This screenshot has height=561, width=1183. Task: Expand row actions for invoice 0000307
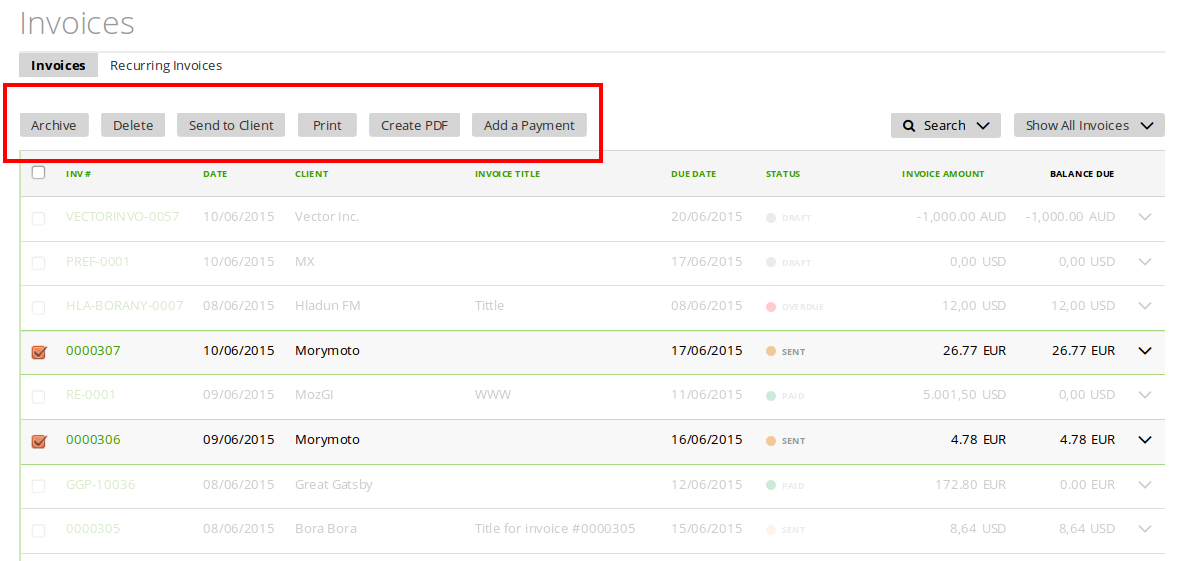(1145, 351)
